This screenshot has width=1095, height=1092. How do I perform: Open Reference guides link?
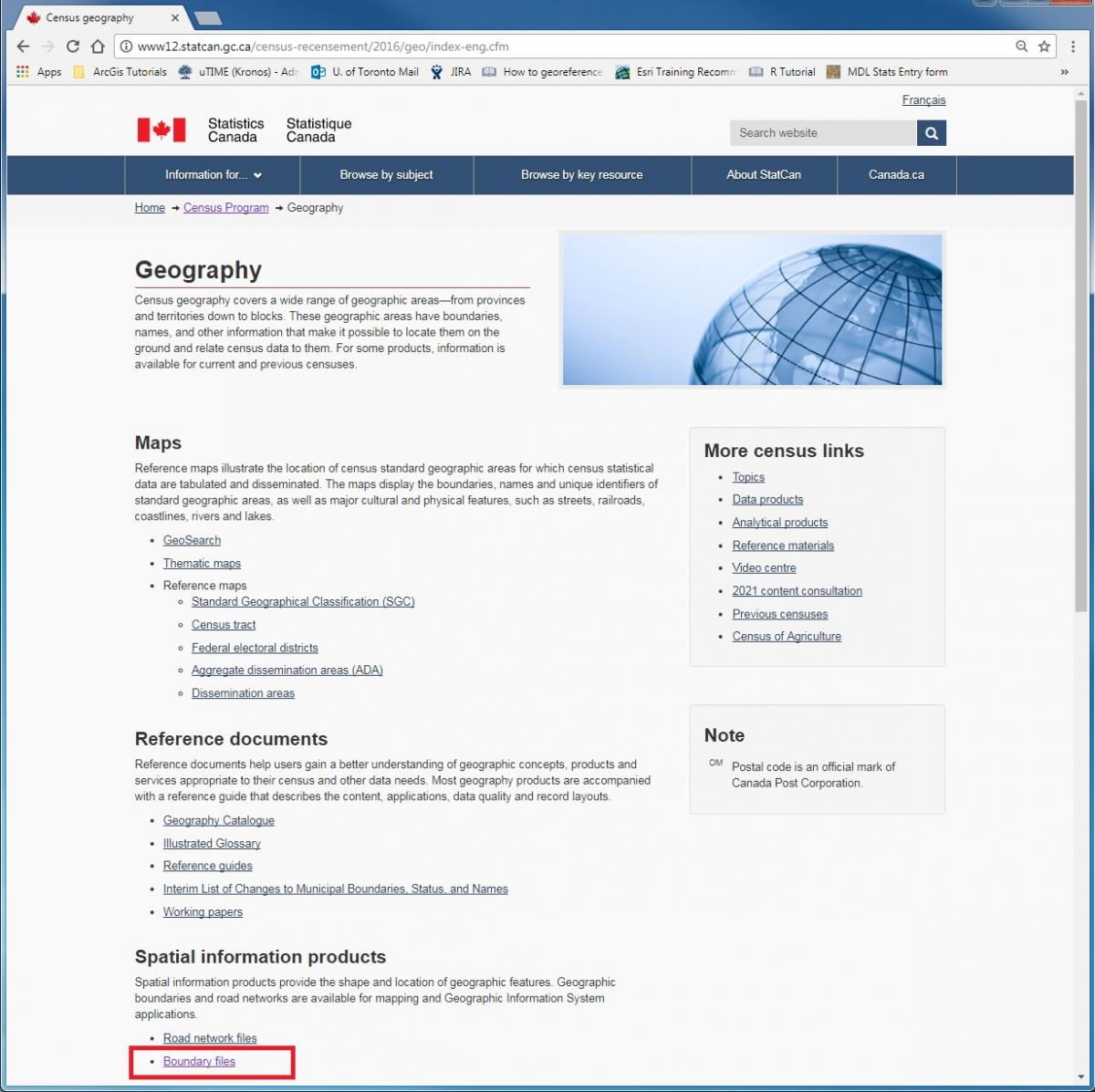pos(207,867)
